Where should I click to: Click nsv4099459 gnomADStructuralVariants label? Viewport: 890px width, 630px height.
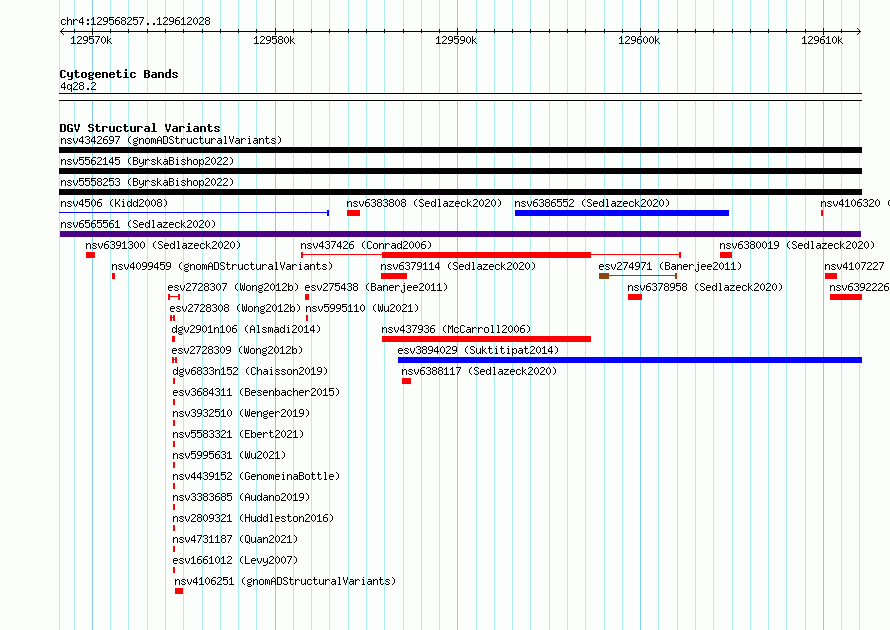pyautogui.click(x=222, y=266)
